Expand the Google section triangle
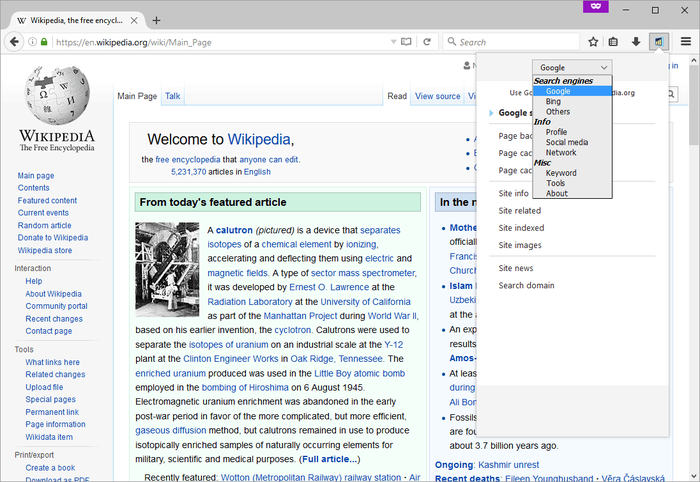Image resolution: width=700 pixels, height=482 pixels. coord(492,113)
